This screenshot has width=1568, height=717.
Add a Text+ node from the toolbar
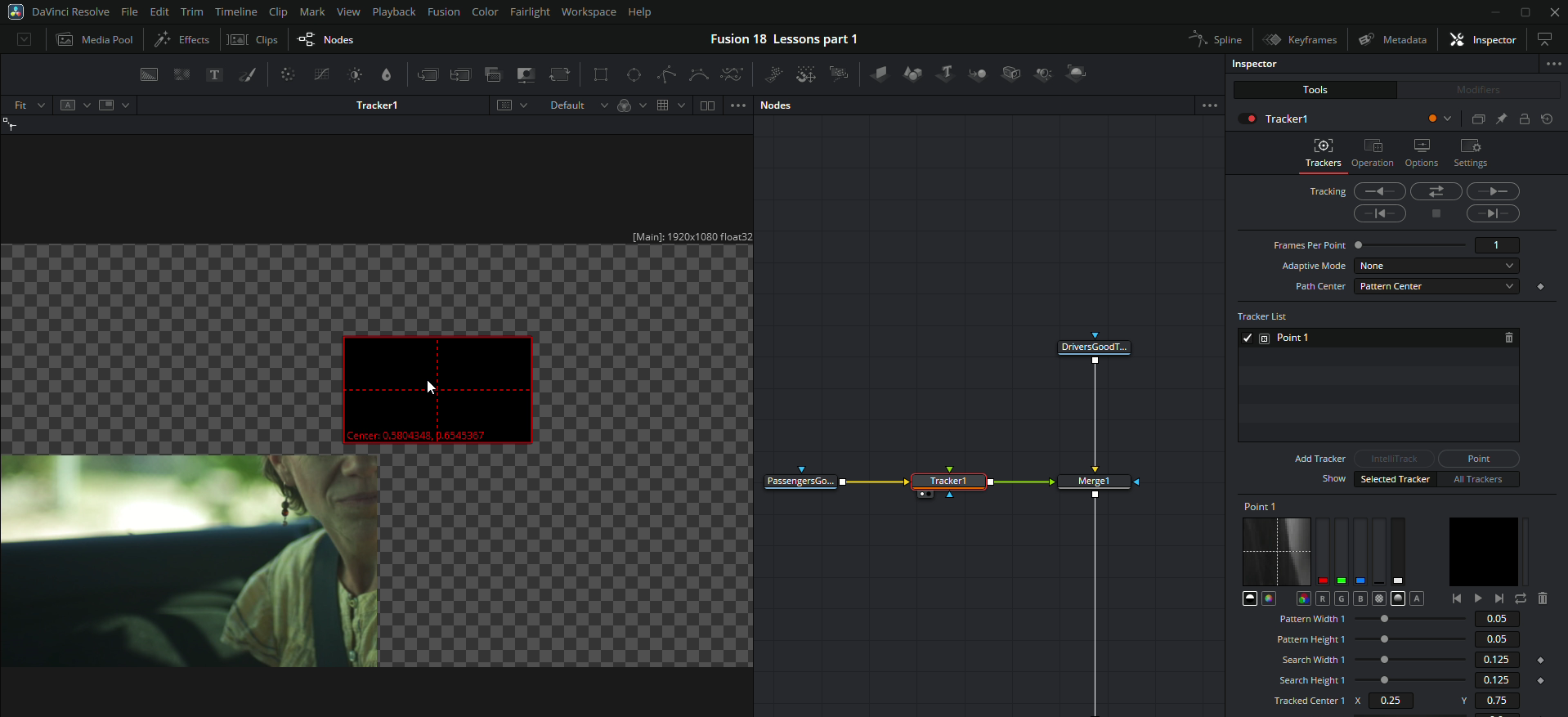tap(214, 74)
